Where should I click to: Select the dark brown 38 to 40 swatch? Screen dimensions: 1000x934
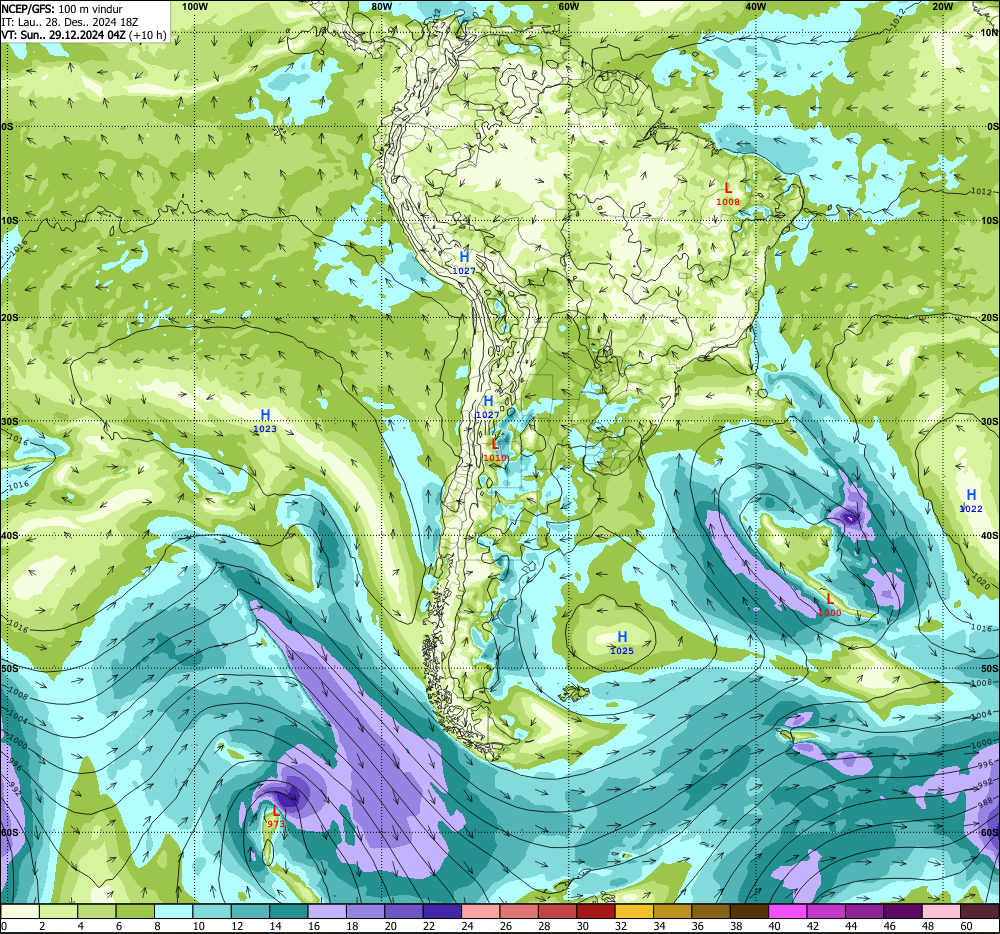tap(749, 912)
